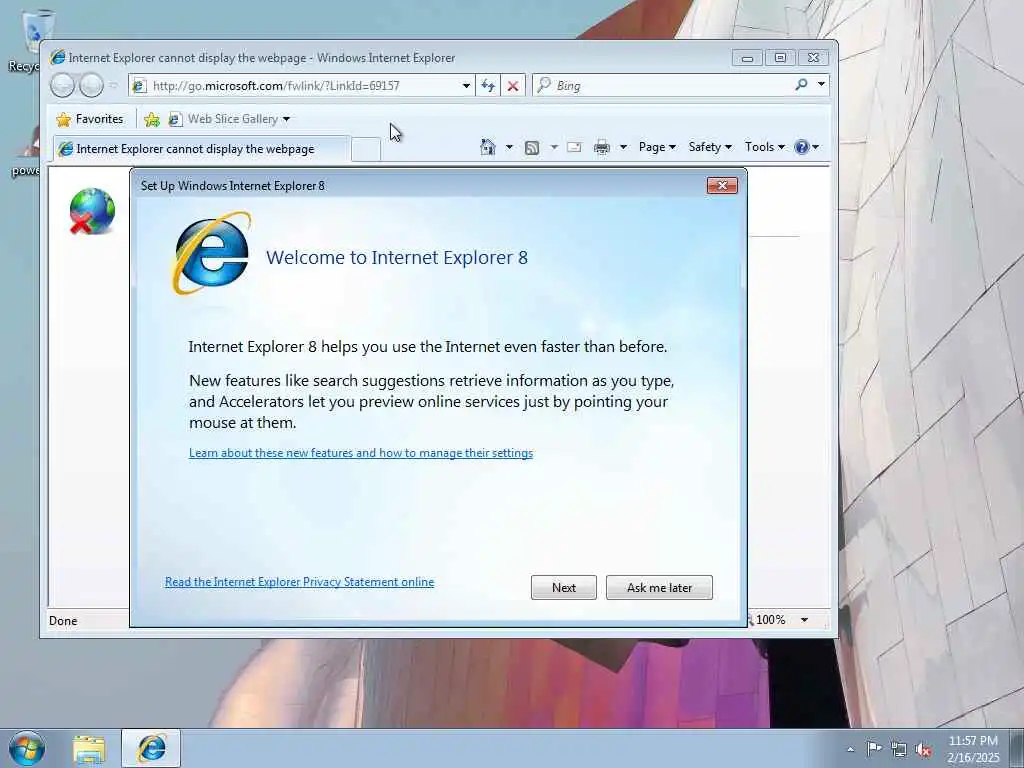Click the Internet Explorer taskbar button
The width and height of the screenshot is (1024, 768).
click(x=151, y=748)
